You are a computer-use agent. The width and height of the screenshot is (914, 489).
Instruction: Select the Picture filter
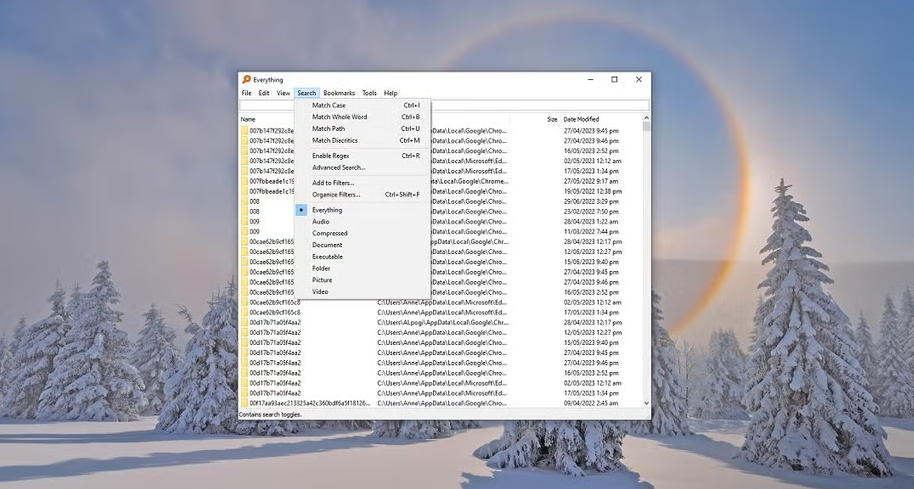click(x=363, y=280)
